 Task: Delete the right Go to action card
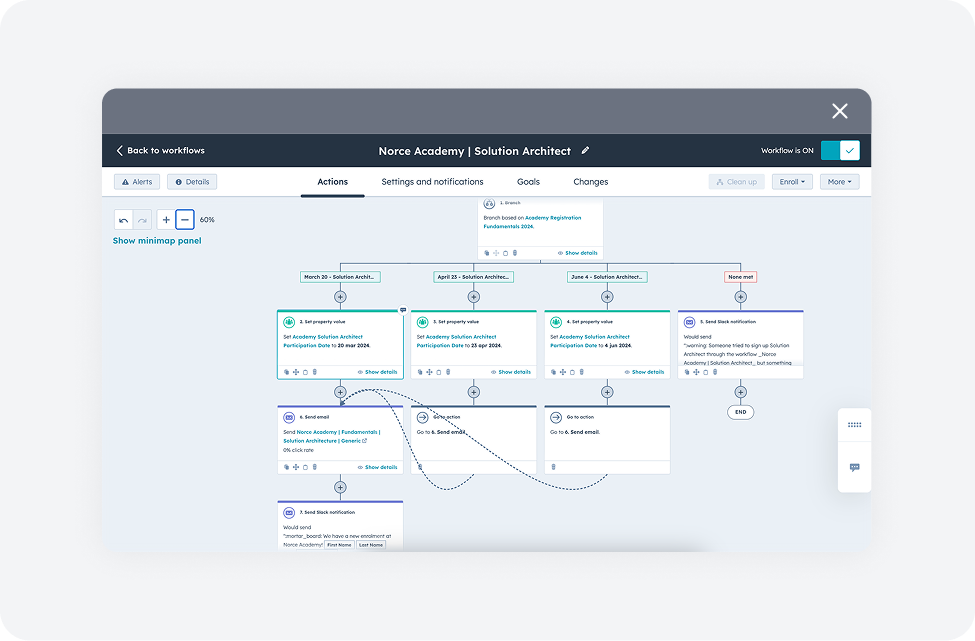[553, 467]
